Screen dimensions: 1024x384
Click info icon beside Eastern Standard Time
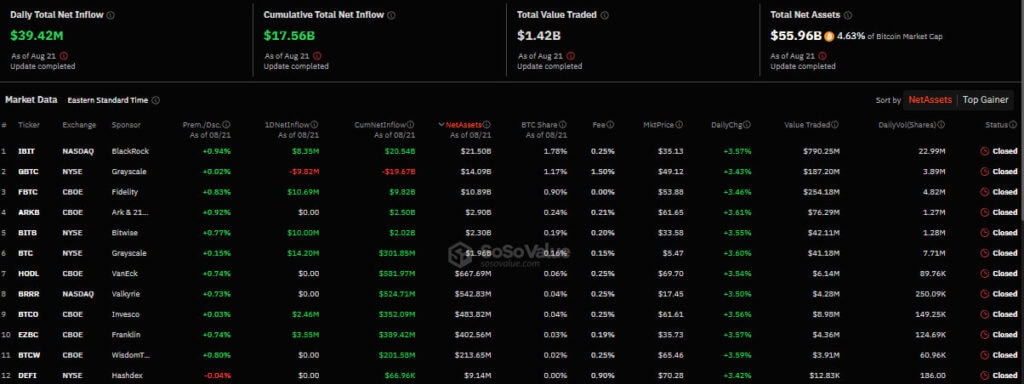pos(155,101)
